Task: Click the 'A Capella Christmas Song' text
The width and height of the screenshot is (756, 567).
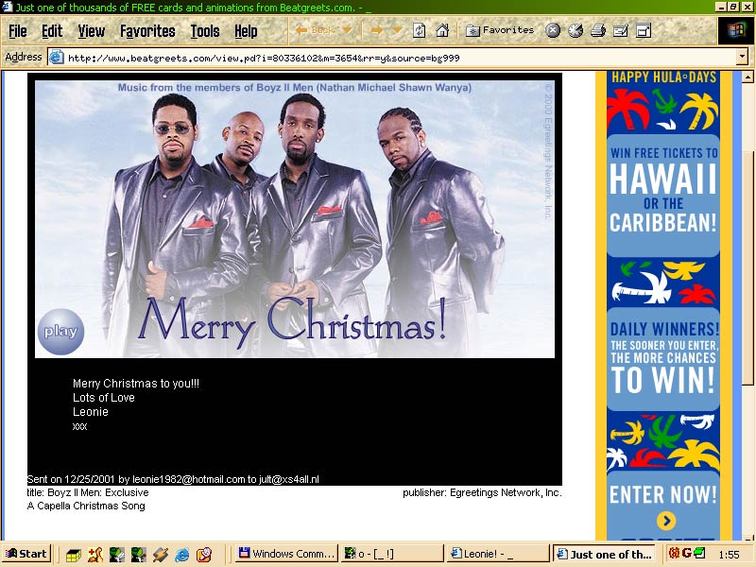Action: 86,506
